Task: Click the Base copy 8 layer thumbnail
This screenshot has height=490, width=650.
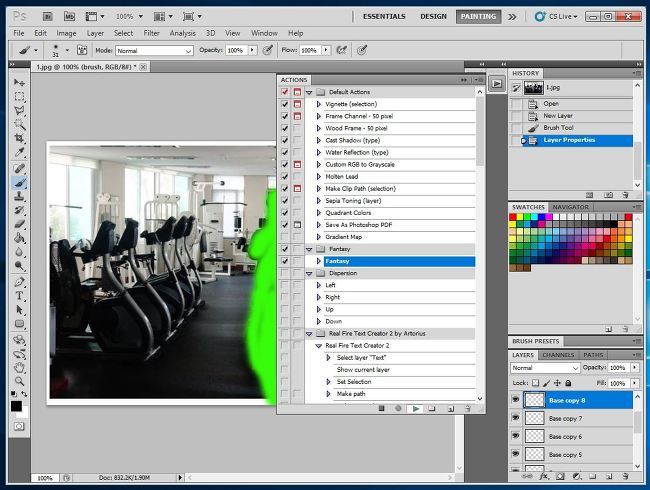Action: tap(535, 400)
